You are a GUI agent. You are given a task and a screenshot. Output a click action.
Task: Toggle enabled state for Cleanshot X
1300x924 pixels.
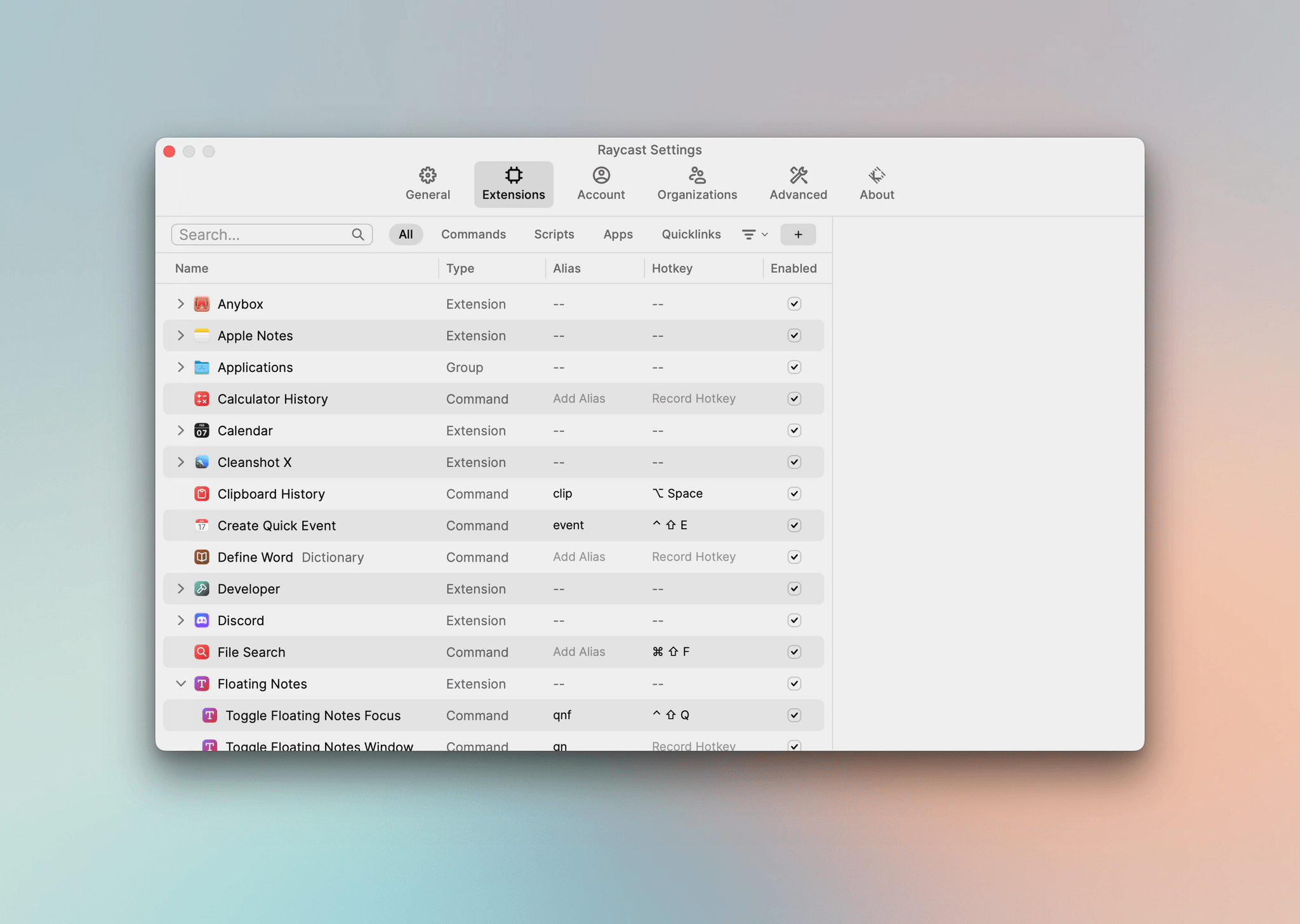[x=794, y=462]
